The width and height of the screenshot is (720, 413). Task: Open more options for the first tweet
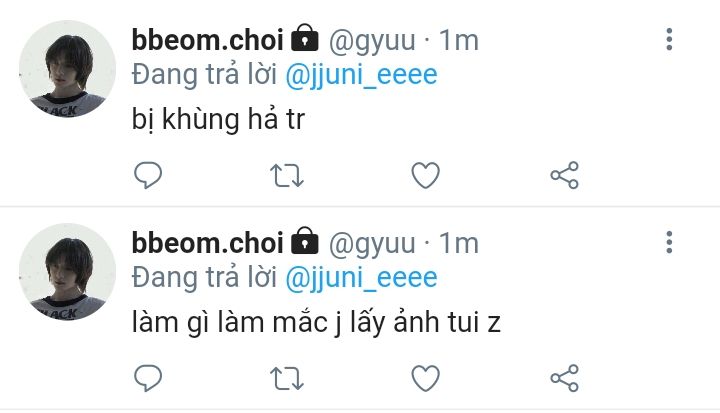669,39
